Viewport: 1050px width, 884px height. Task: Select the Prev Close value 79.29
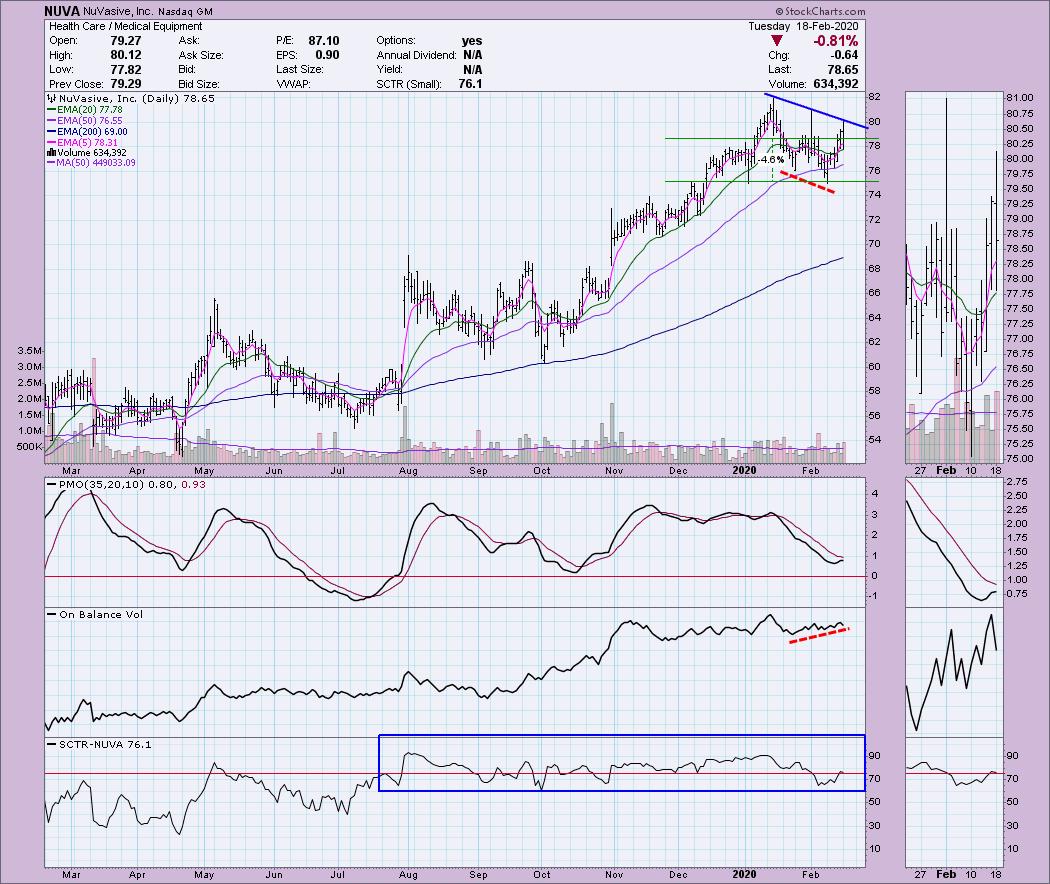126,84
